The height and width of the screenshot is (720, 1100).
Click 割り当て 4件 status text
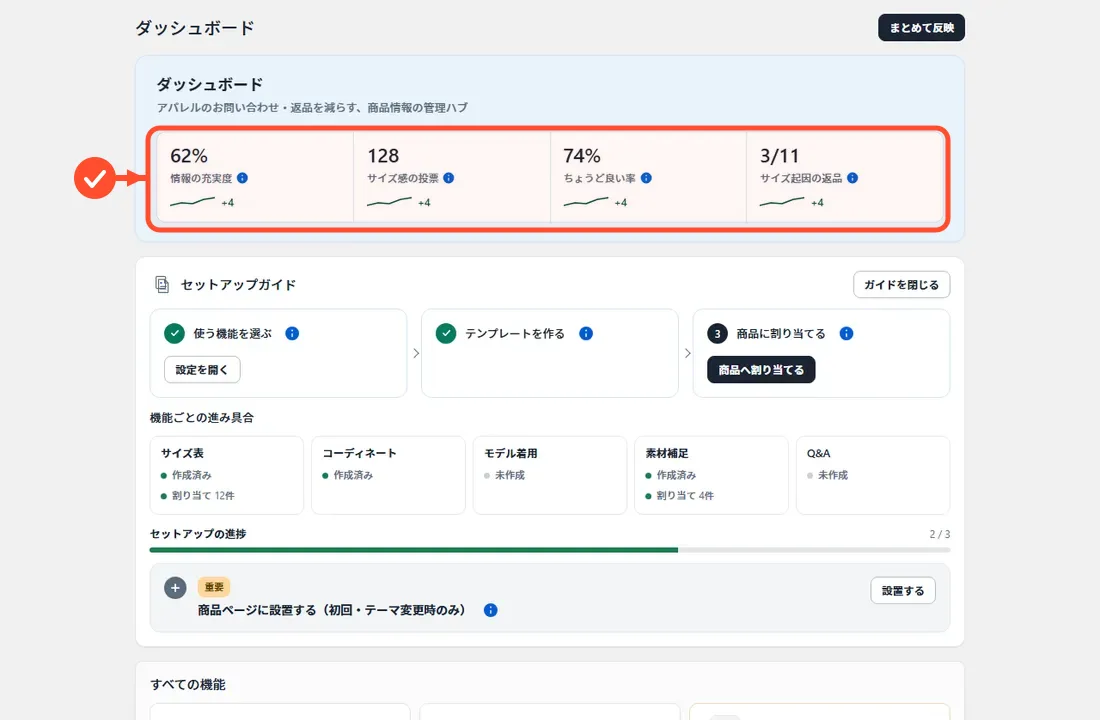[685, 495]
